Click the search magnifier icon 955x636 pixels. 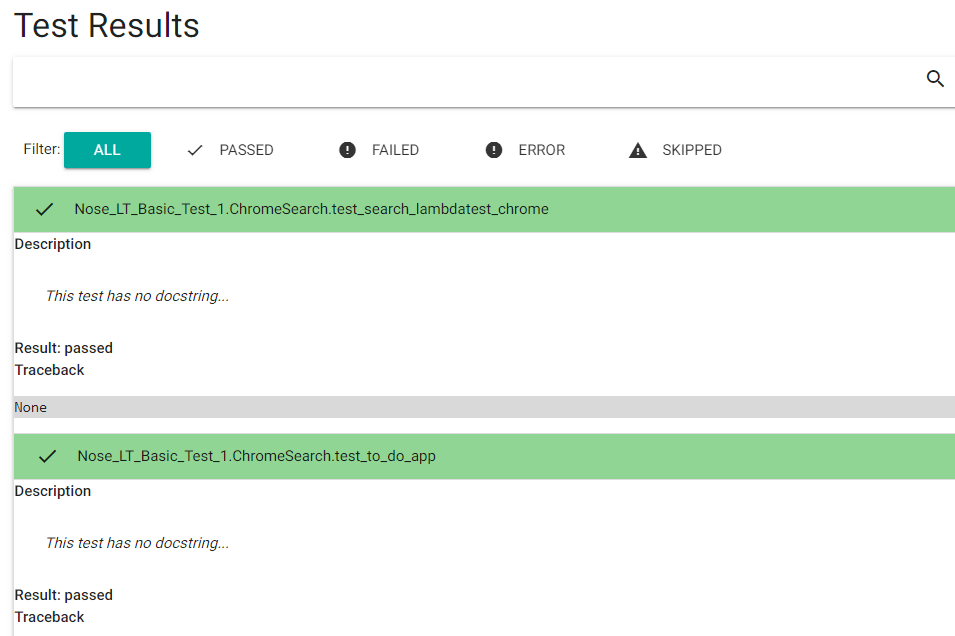tap(934, 78)
